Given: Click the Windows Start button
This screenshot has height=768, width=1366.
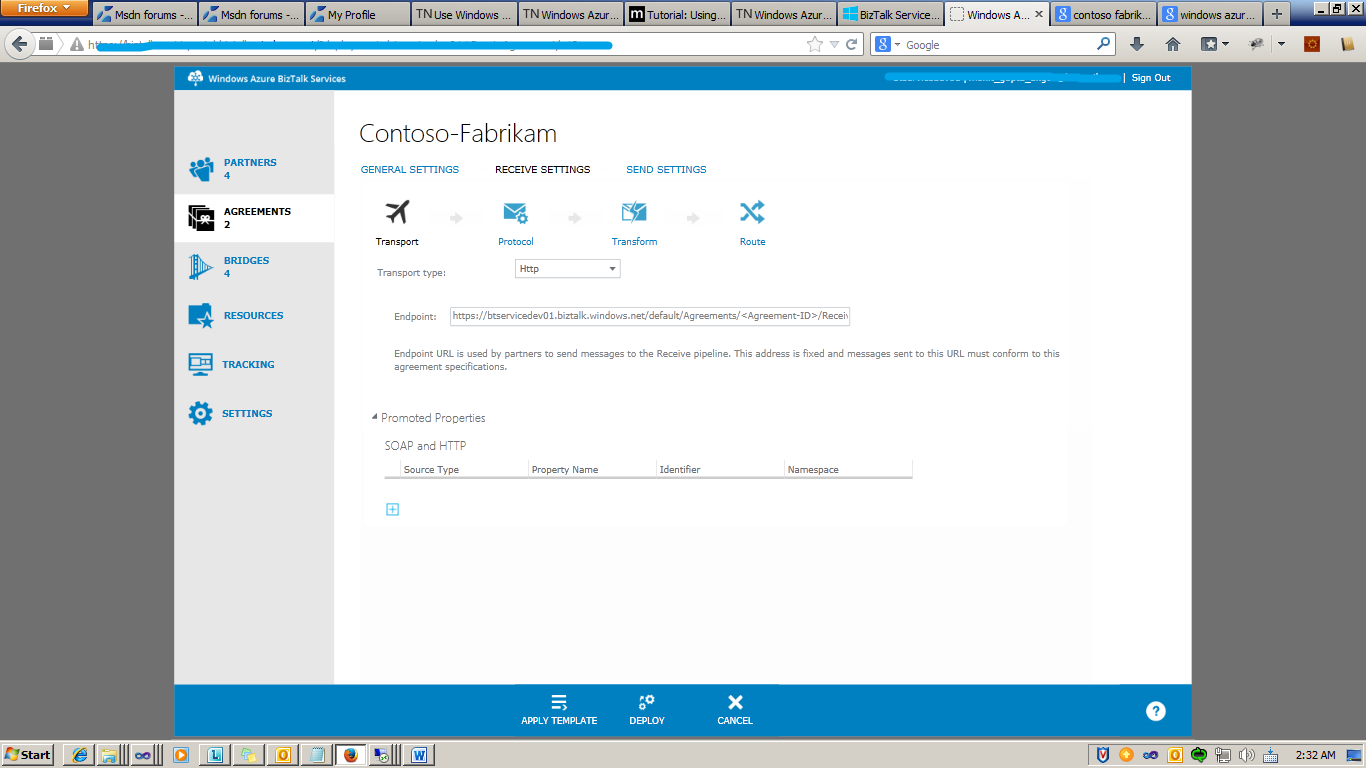Looking at the screenshot, I should (28, 755).
